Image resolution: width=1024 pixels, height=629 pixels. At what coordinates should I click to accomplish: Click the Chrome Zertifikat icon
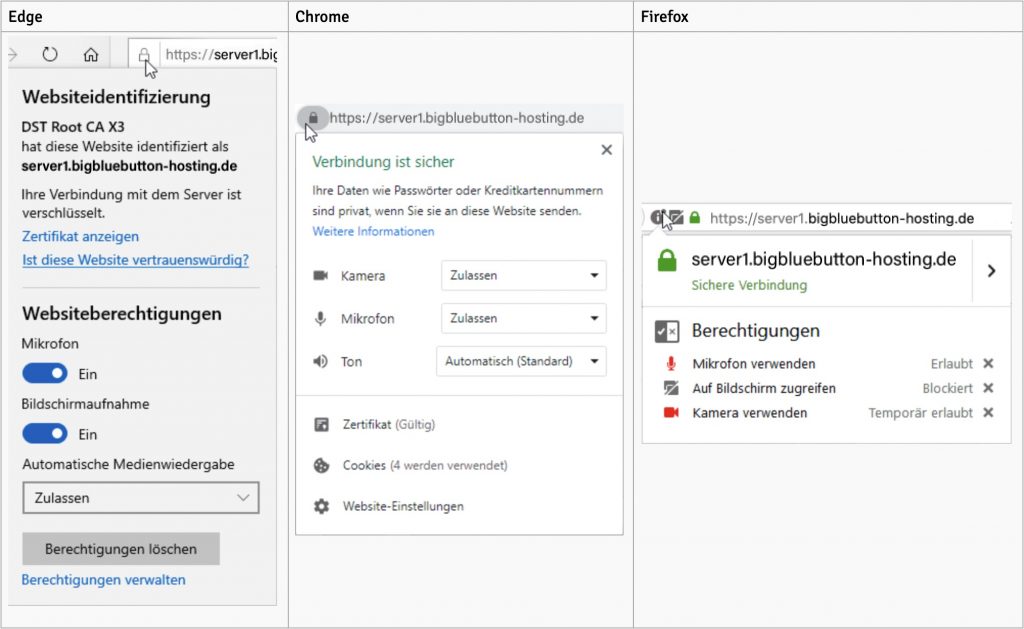pyautogui.click(x=321, y=425)
